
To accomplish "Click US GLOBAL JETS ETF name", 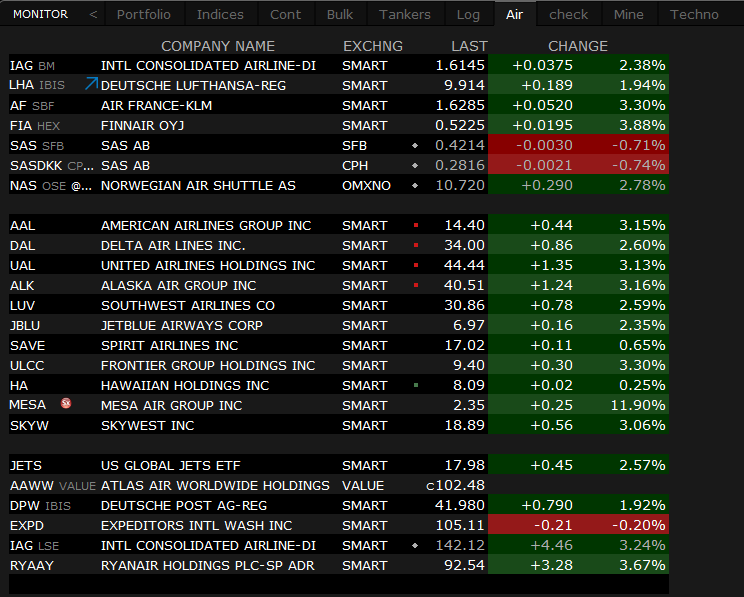I will point(171,466).
